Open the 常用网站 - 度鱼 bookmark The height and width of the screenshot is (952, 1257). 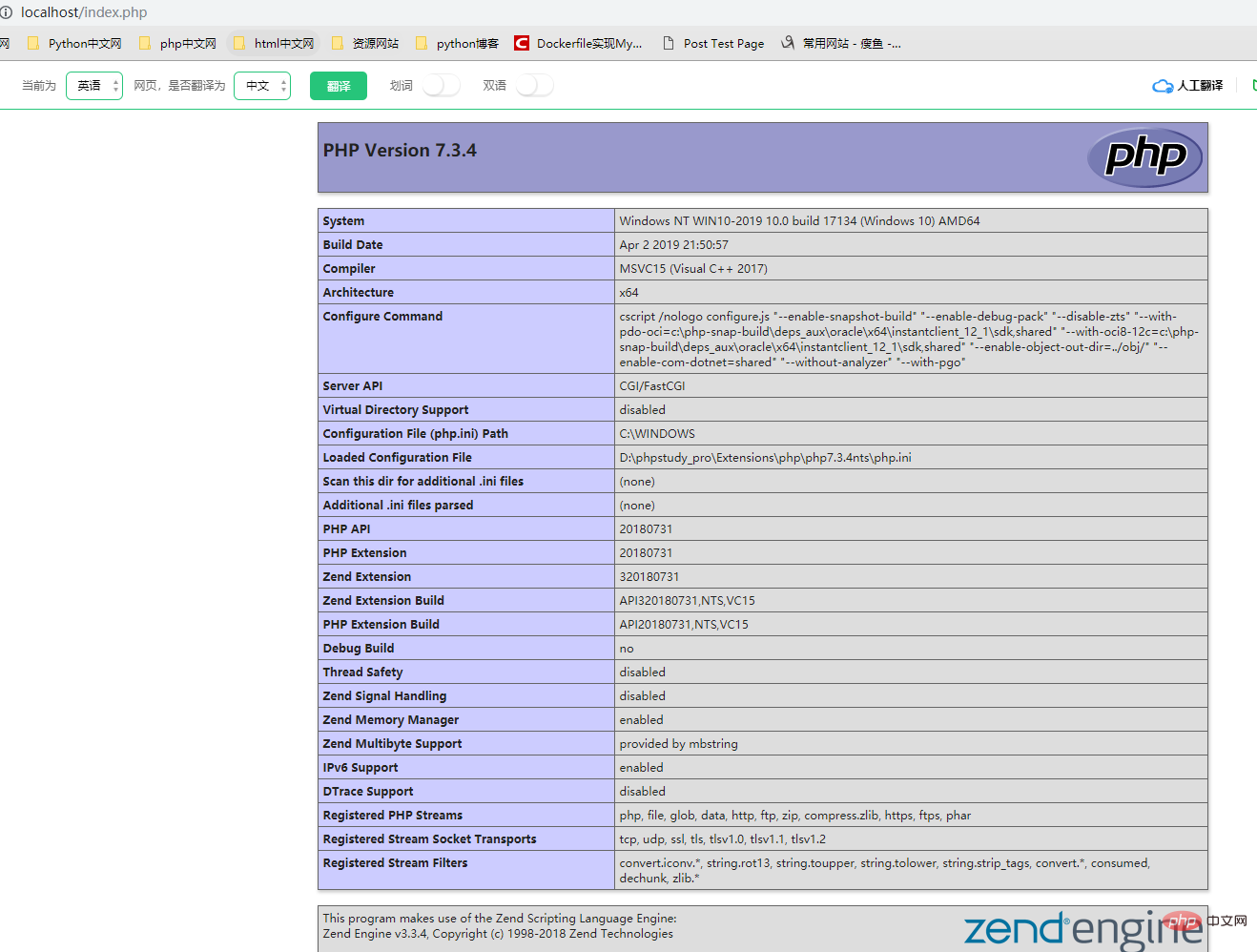840,43
